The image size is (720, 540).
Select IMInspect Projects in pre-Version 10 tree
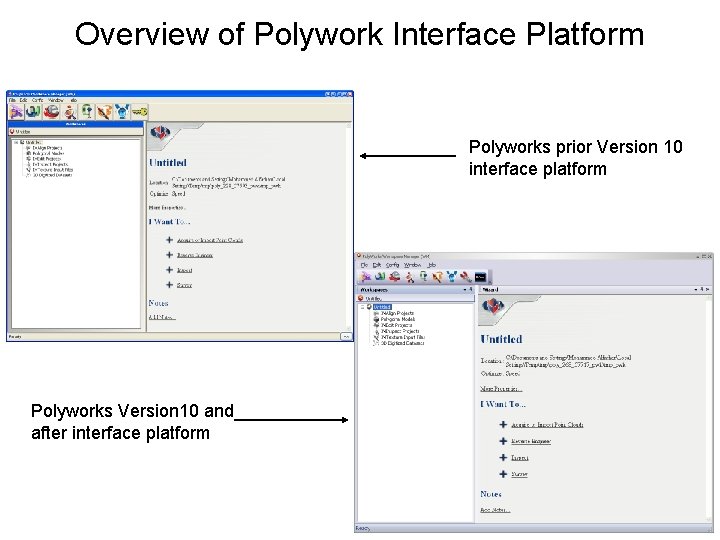50,164
